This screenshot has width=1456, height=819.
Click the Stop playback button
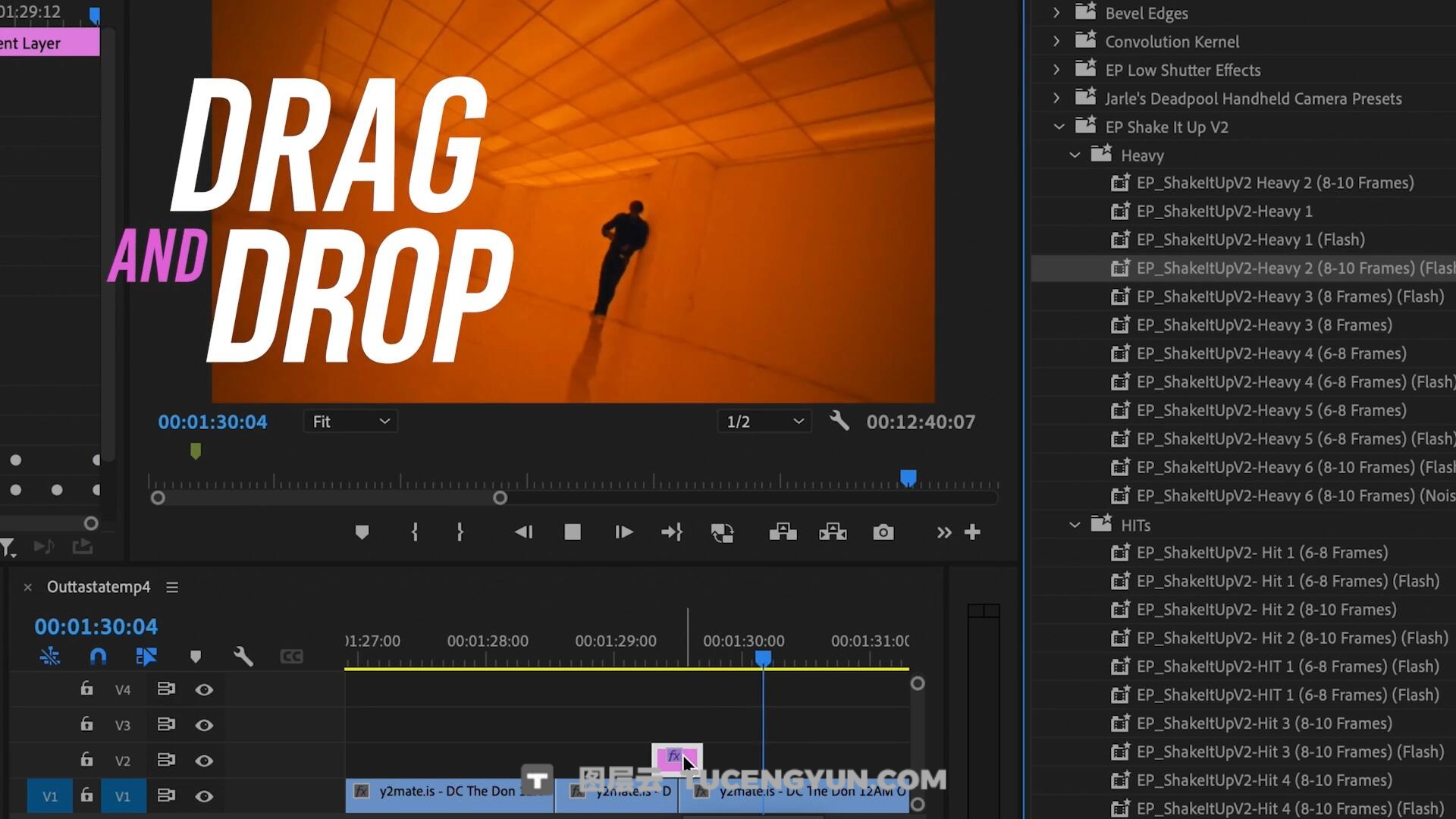point(573,532)
